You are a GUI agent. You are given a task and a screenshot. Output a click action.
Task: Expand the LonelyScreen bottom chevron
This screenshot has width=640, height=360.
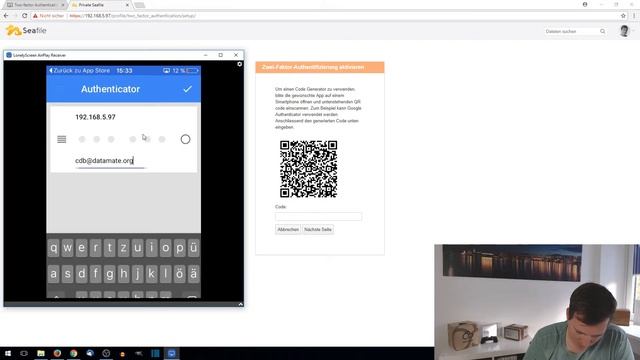[x=240, y=304]
